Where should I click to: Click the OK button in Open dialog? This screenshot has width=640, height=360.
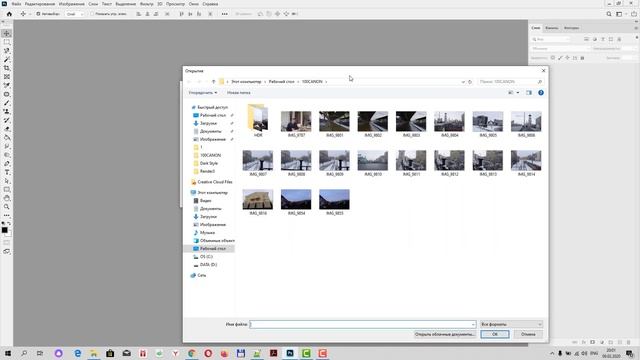495,334
